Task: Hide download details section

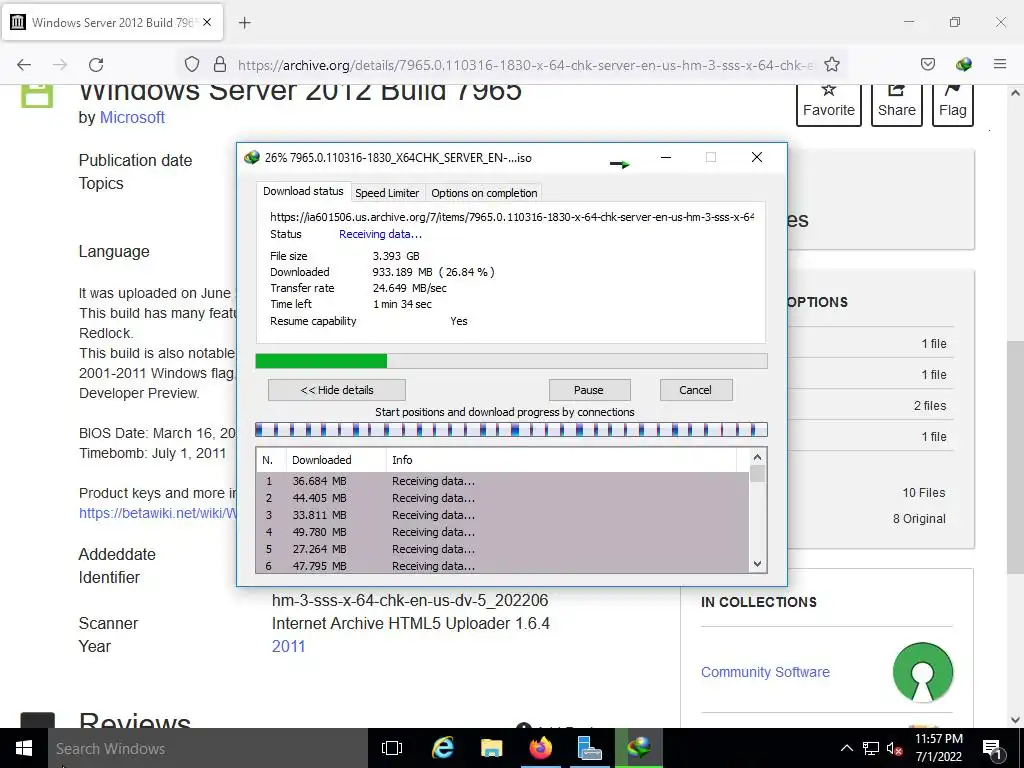Action: click(x=337, y=390)
